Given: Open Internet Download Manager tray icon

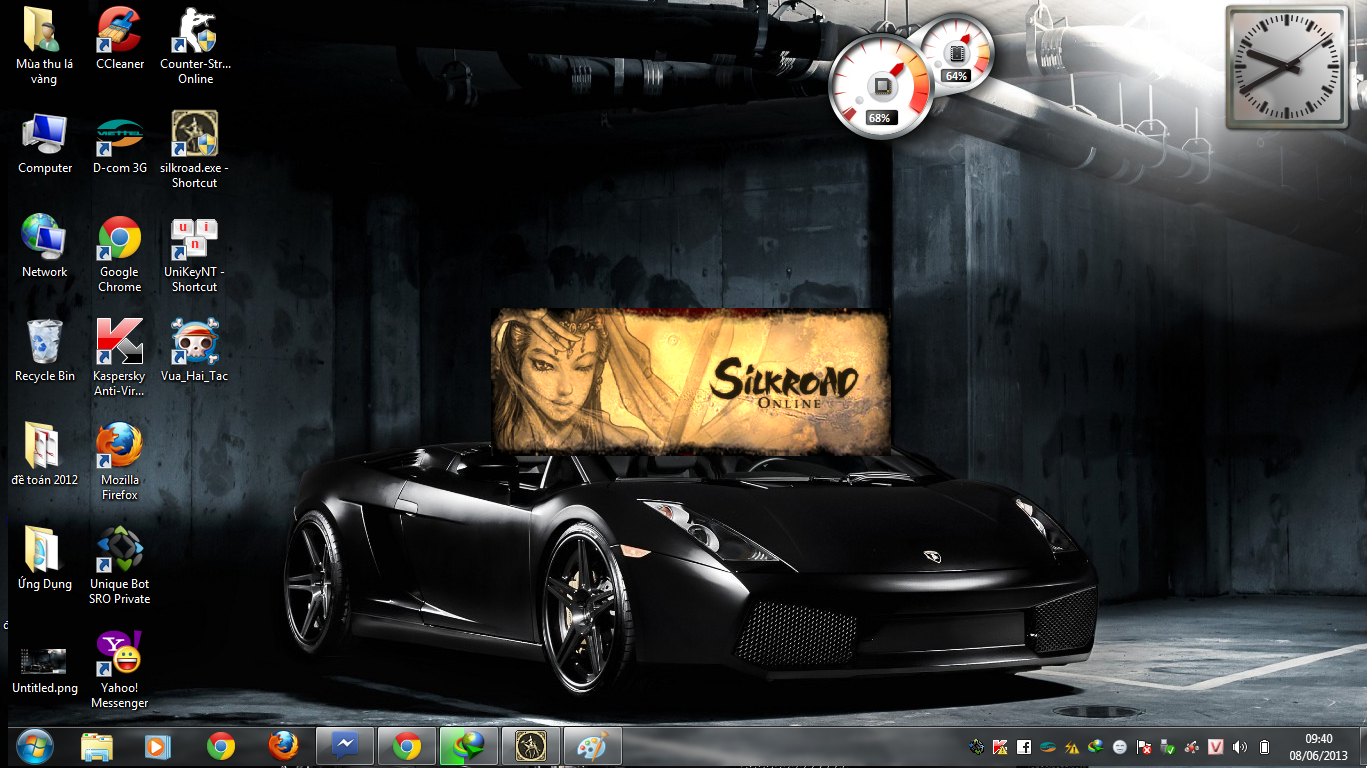Looking at the screenshot, I should coord(1096,746).
